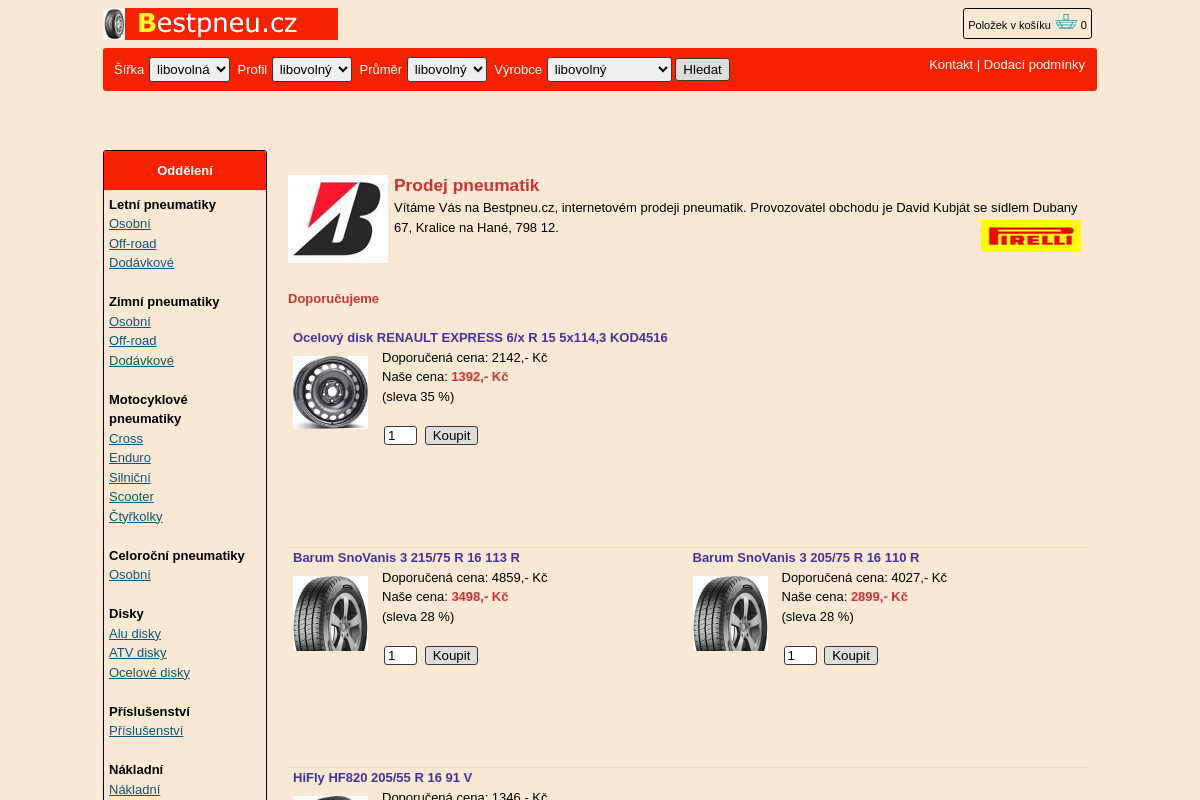Open Alu disky category
Screen dimensions: 1200x800
[135, 633]
